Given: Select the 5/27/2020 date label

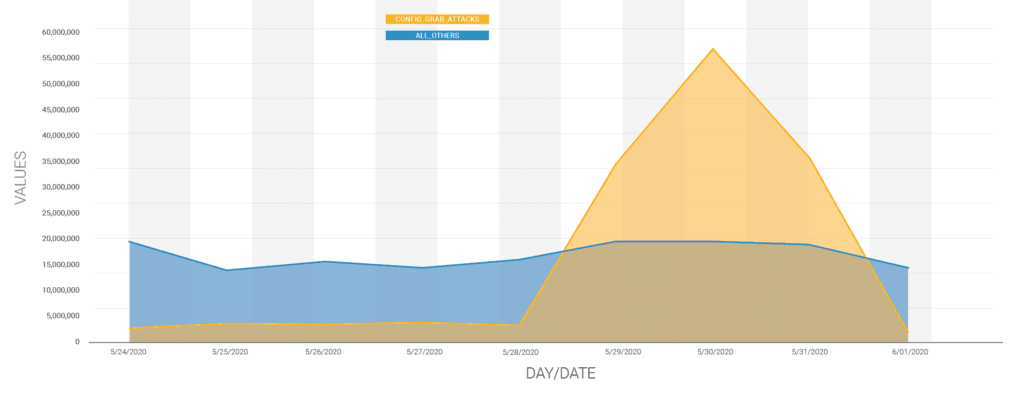Looking at the screenshot, I should tap(424, 352).
